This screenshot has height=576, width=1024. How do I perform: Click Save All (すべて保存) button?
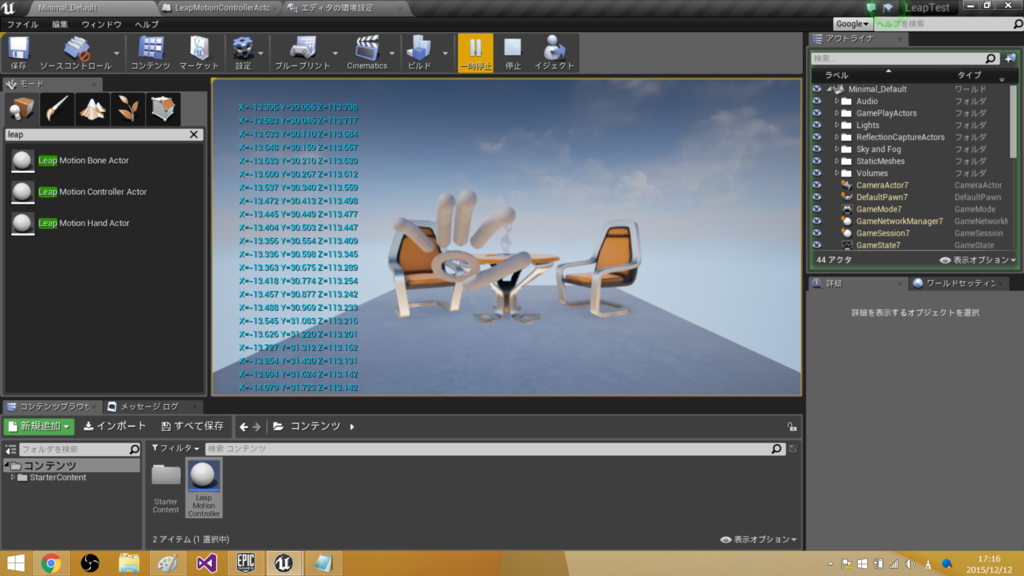193,426
